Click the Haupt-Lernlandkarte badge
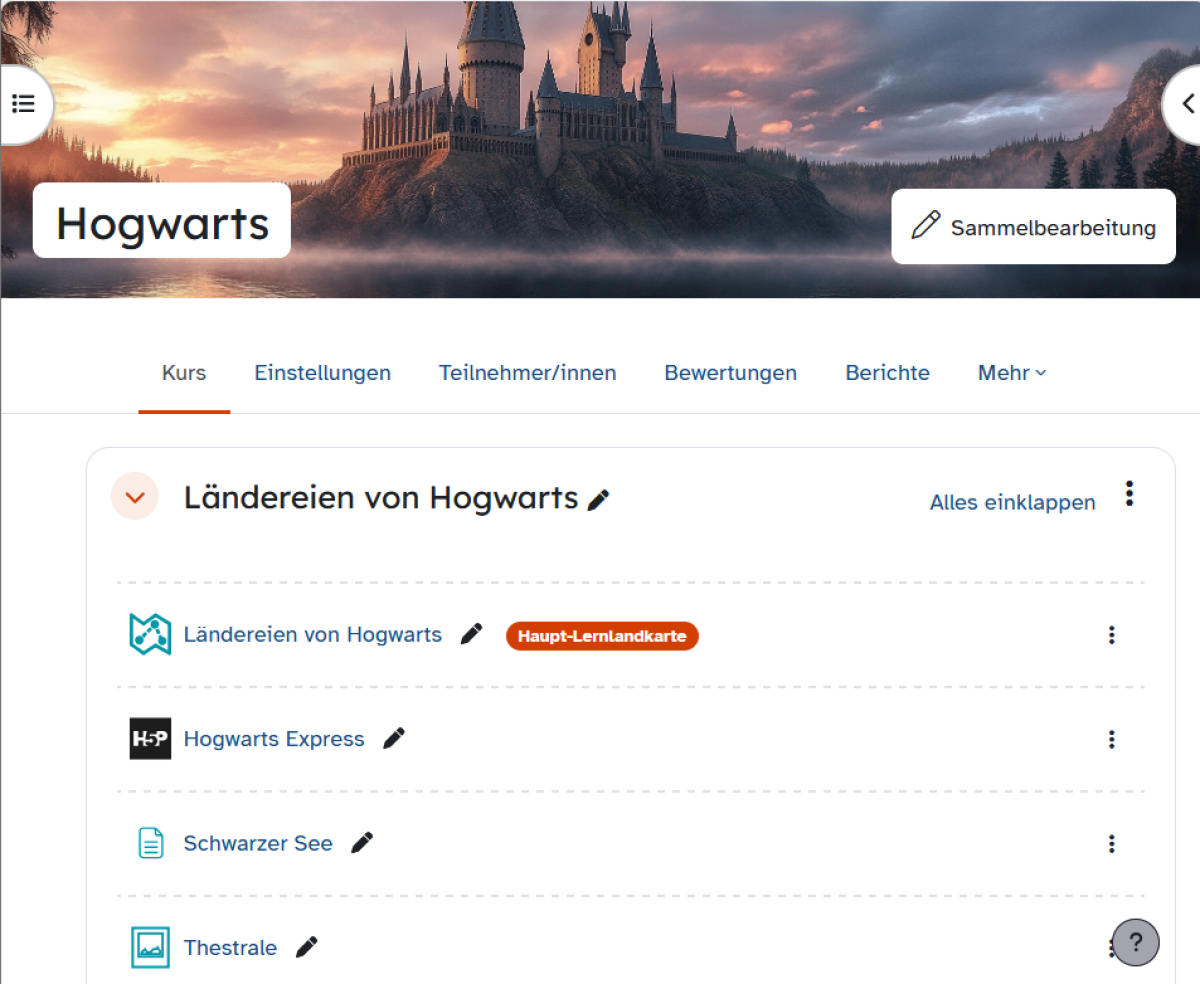 point(602,636)
